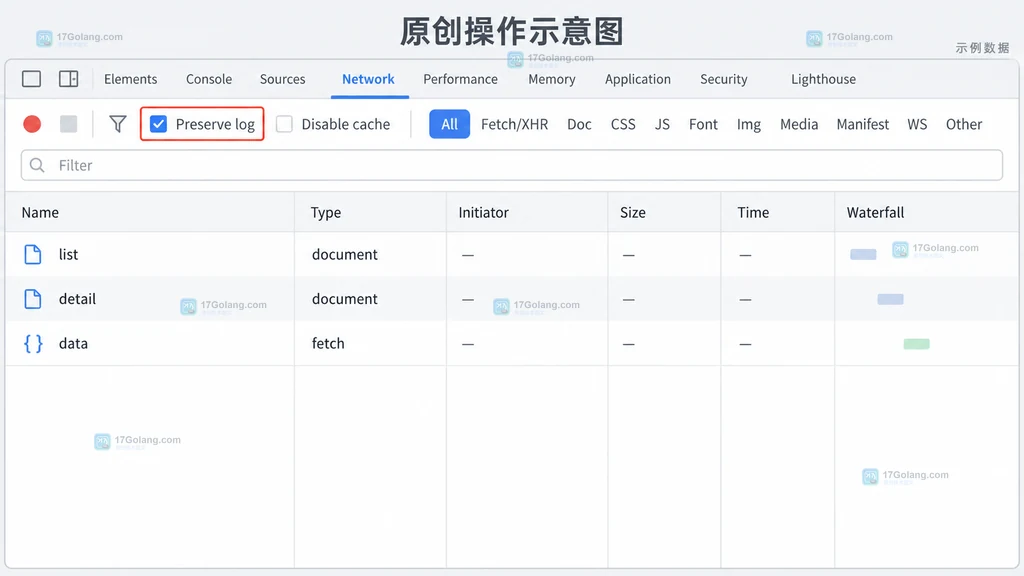This screenshot has width=1024, height=576.
Task: Click the list request waterfall bar
Action: tap(863, 254)
